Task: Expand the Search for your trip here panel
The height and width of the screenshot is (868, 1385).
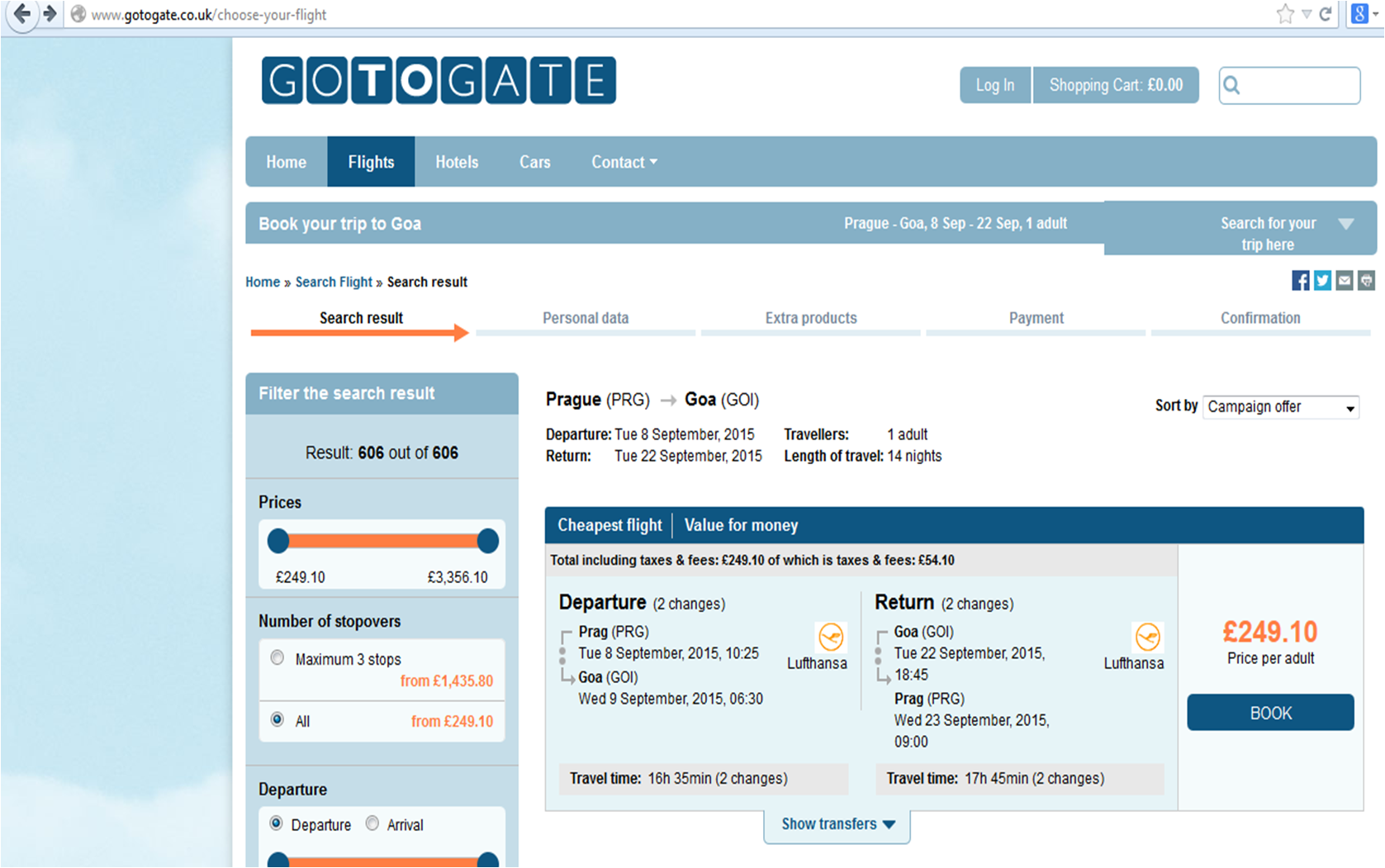Action: tap(1240, 228)
